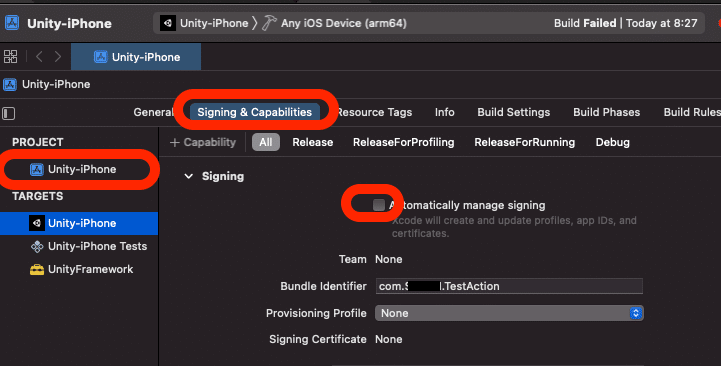Select the Debug configuration filter

[x=612, y=143]
